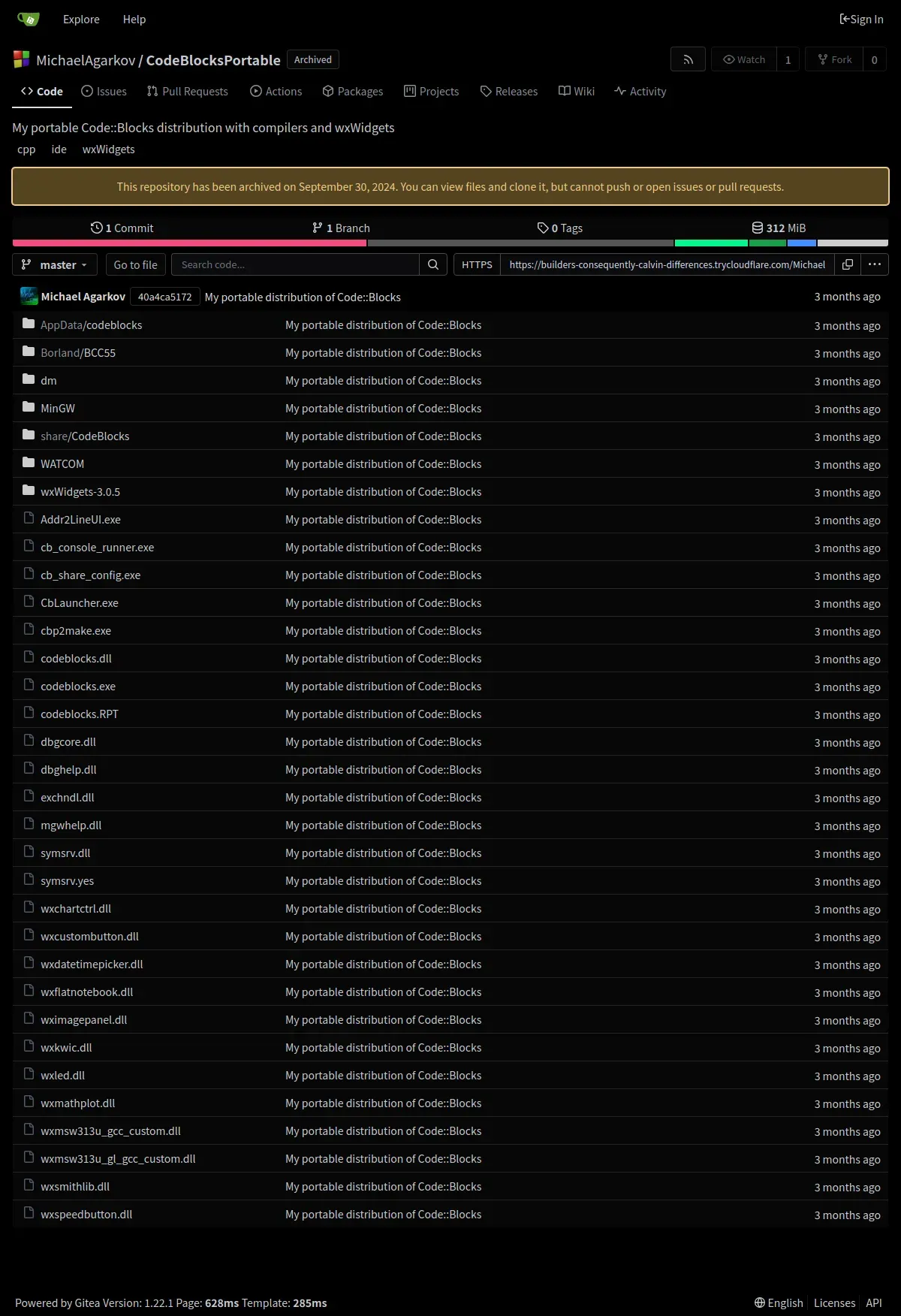901x1316 pixels.
Task: Open the more options ellipsis button
Action: pos(875,264)
